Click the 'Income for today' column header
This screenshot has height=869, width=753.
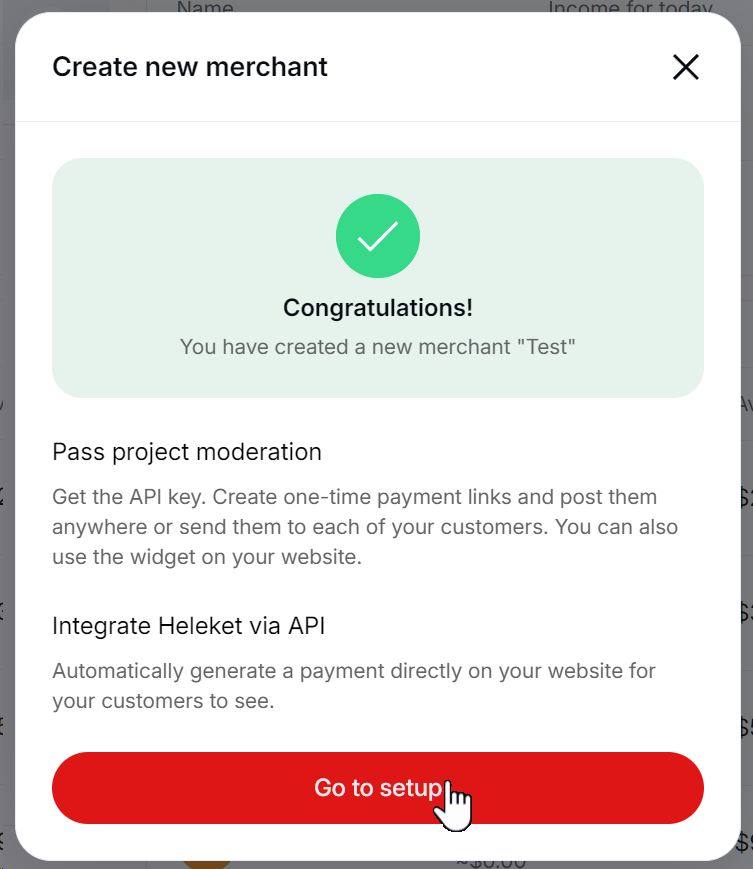(x=630, y=9)
